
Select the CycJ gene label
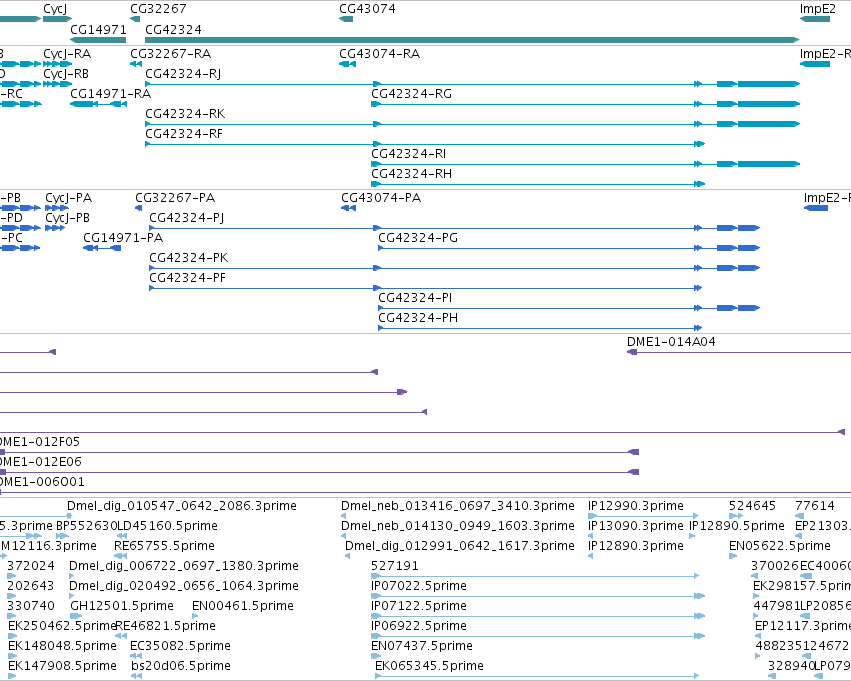click(x=55, y=9)
